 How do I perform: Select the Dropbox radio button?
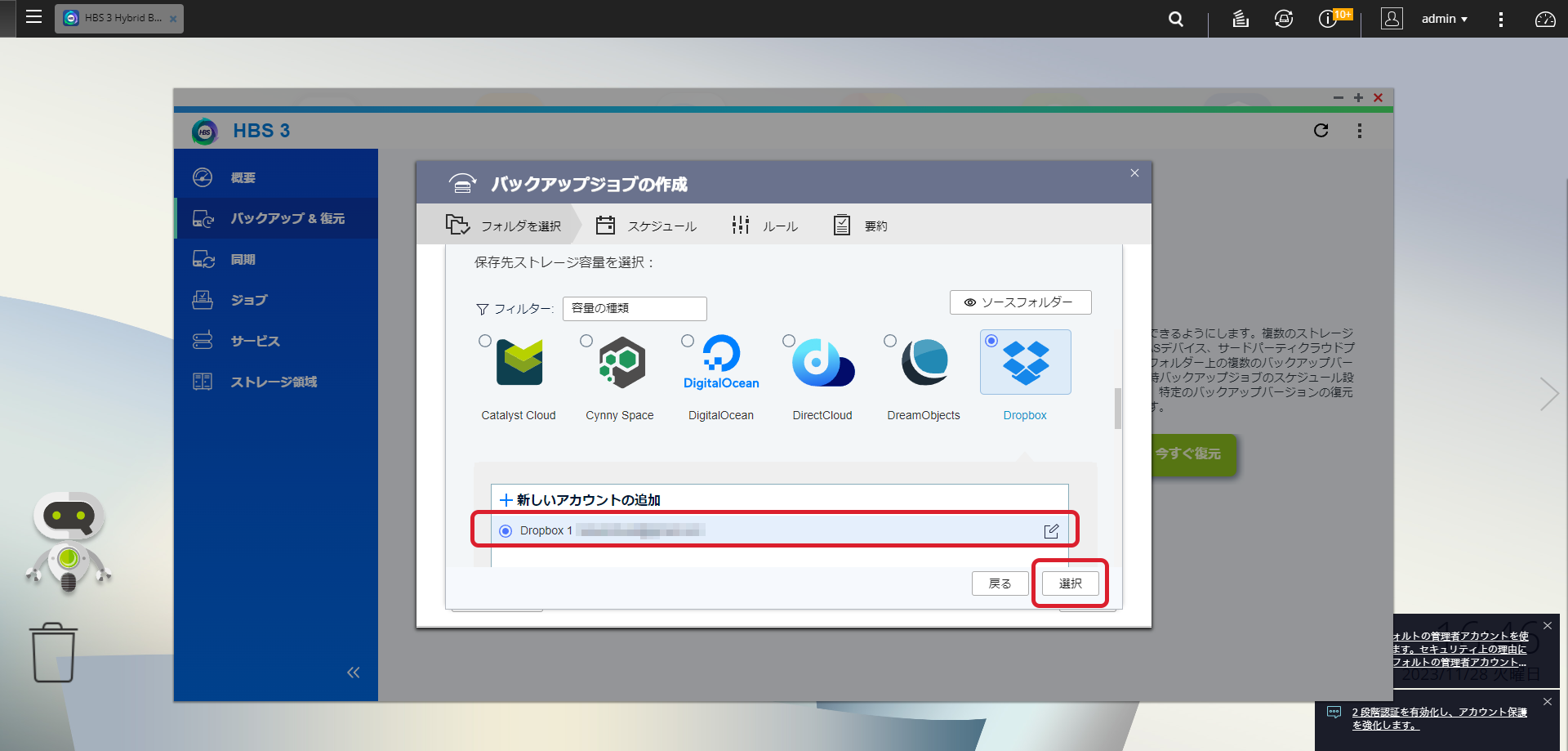point(991,341)
